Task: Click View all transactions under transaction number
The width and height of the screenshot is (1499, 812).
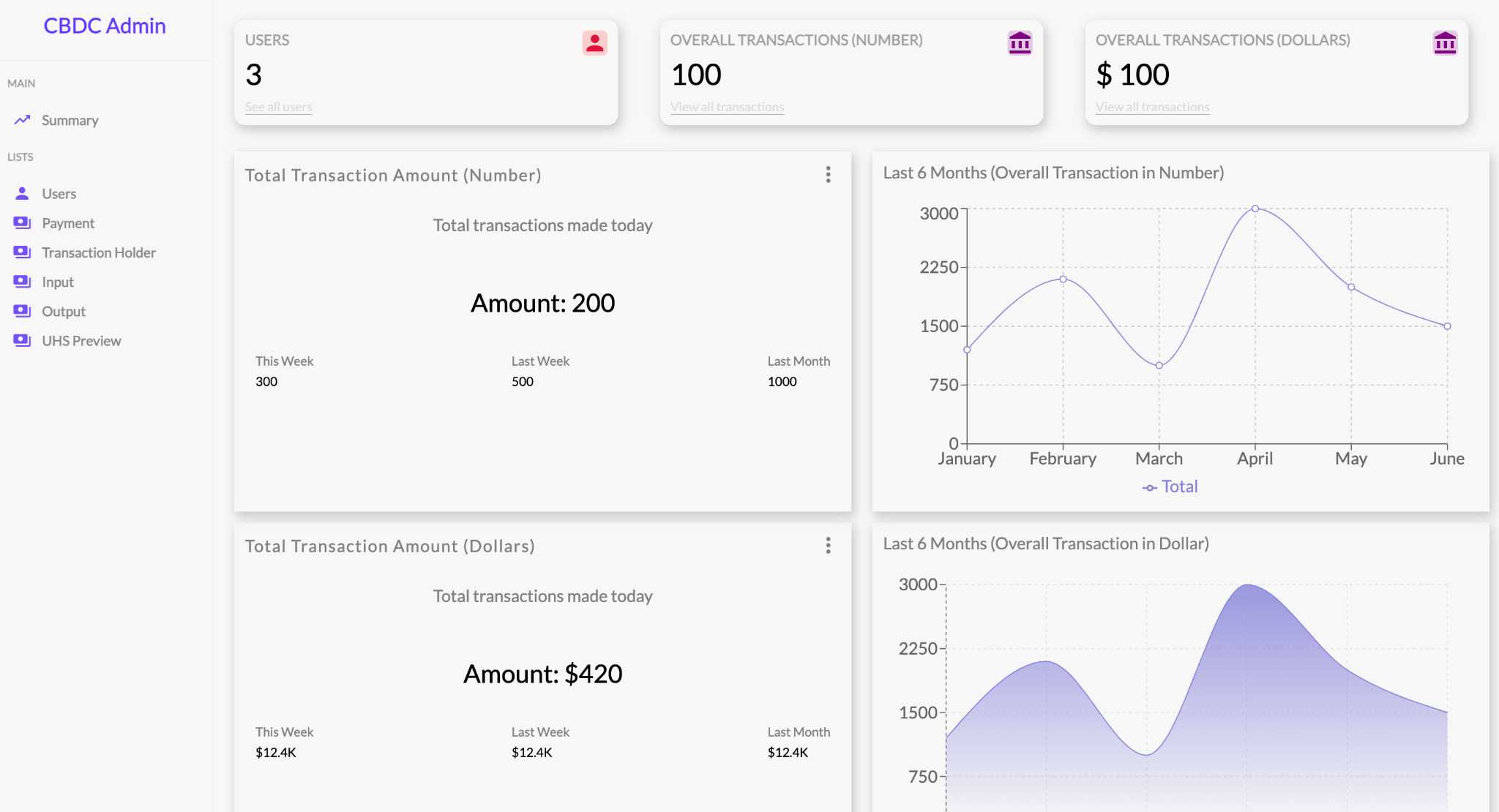Action: click(x=727, y=107)
